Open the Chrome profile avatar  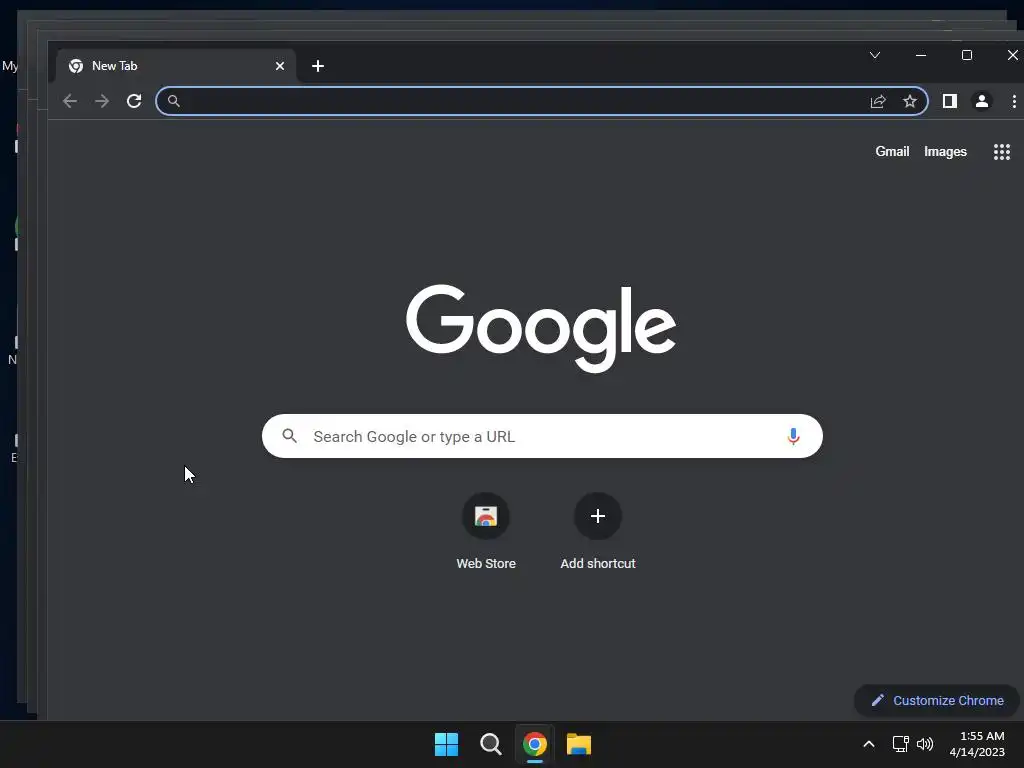click(982, 101)
